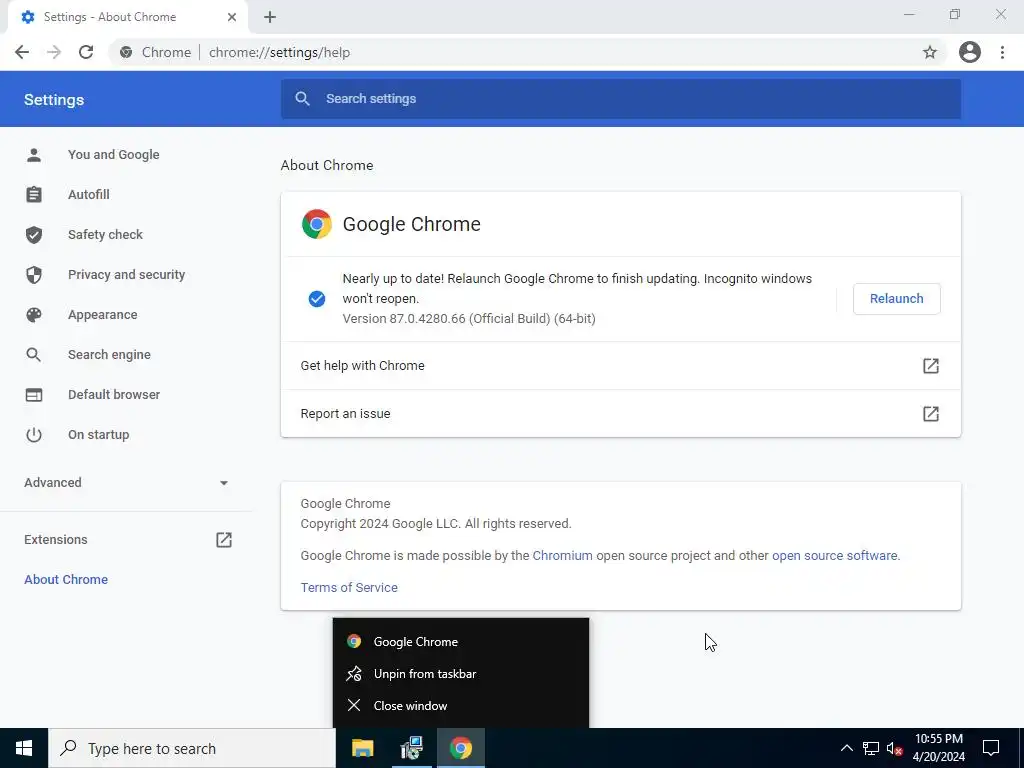This screenshot has height=768, width=1024.
Task: Expand the Advanced section arrow
Action: click(223, 483)
